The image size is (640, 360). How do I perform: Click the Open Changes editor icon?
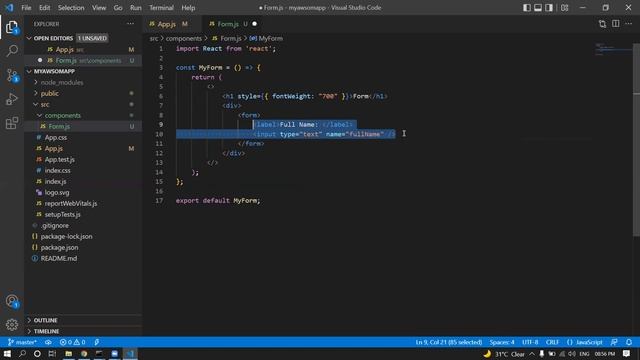(x=602, y=24)
